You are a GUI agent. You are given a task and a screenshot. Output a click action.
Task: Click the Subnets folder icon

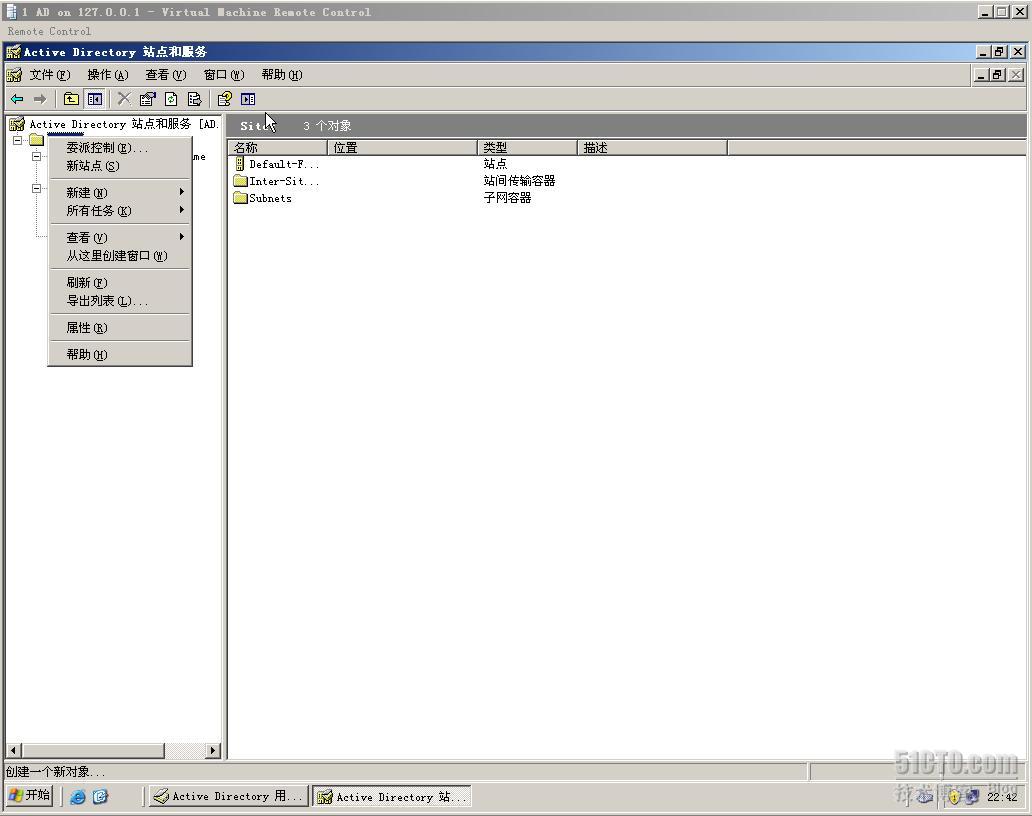240,198
